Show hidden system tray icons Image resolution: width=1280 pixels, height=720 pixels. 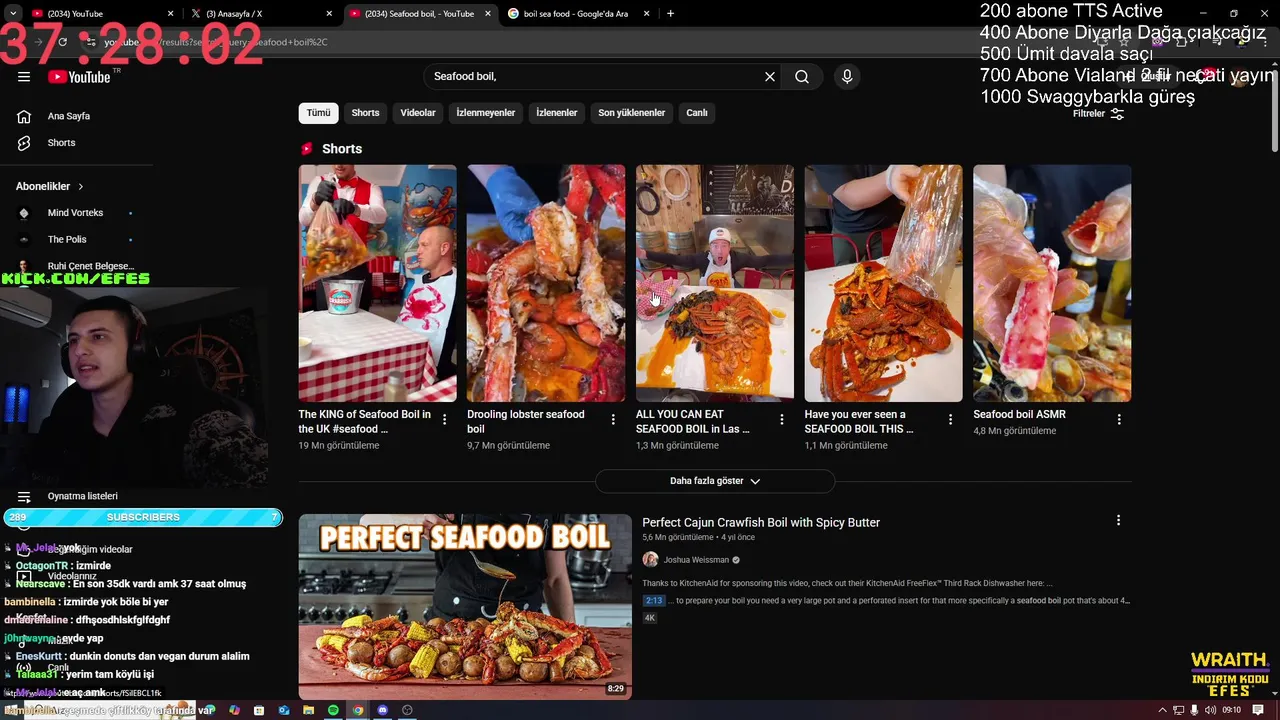tap(1162, 710)
